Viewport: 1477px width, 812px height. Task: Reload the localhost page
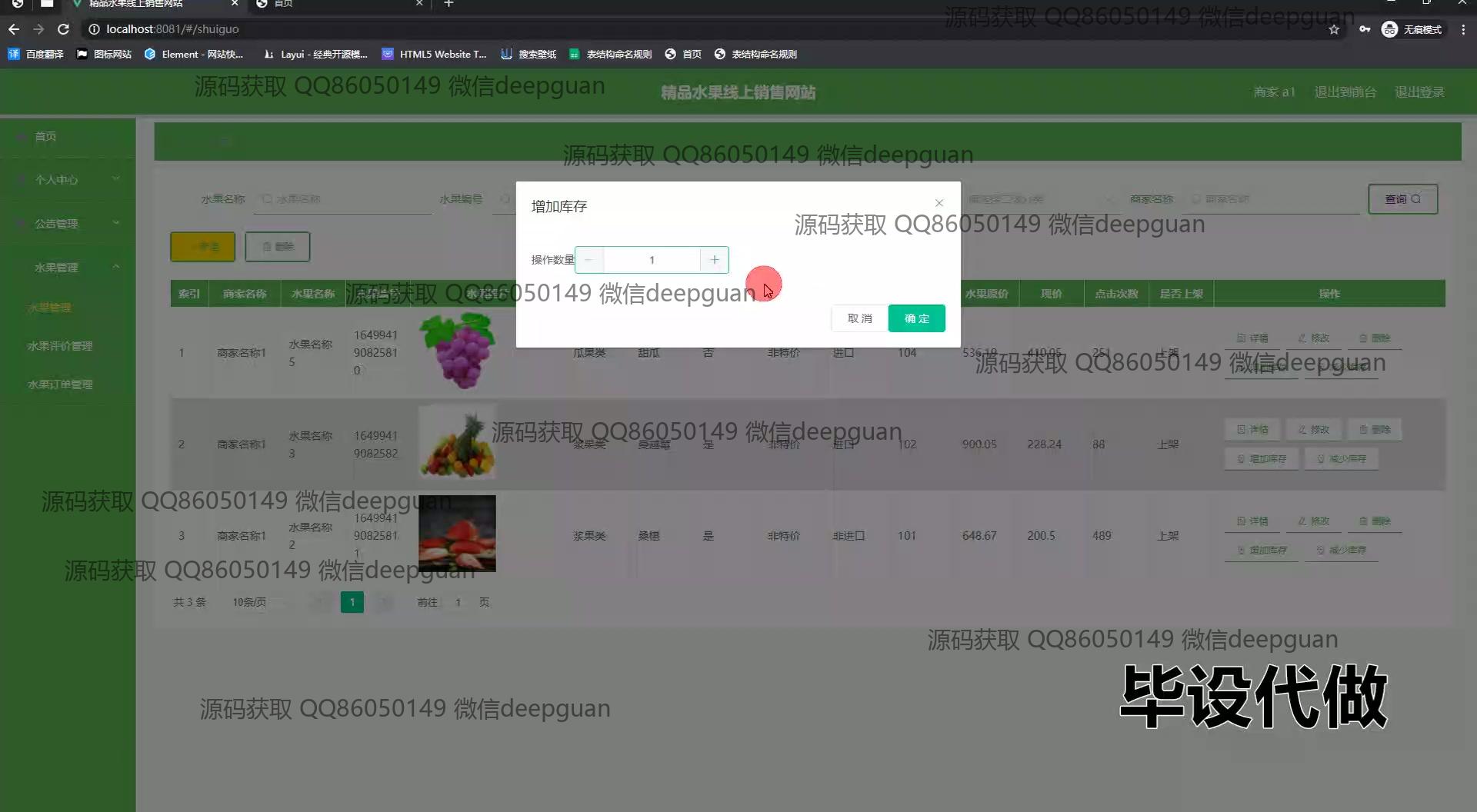(x=64, y=29)
